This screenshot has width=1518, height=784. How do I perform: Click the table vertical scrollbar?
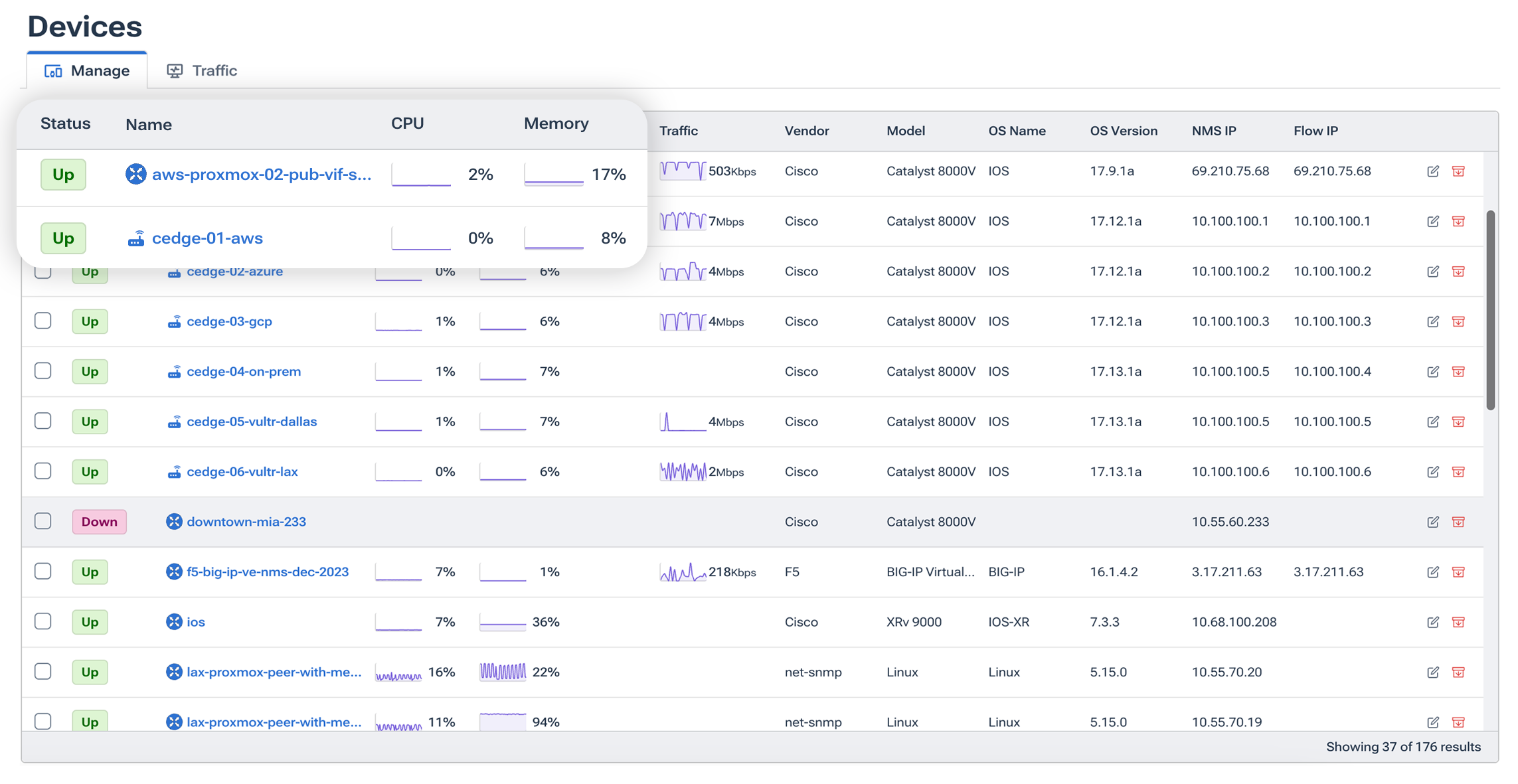click(x=1490, y=310)
